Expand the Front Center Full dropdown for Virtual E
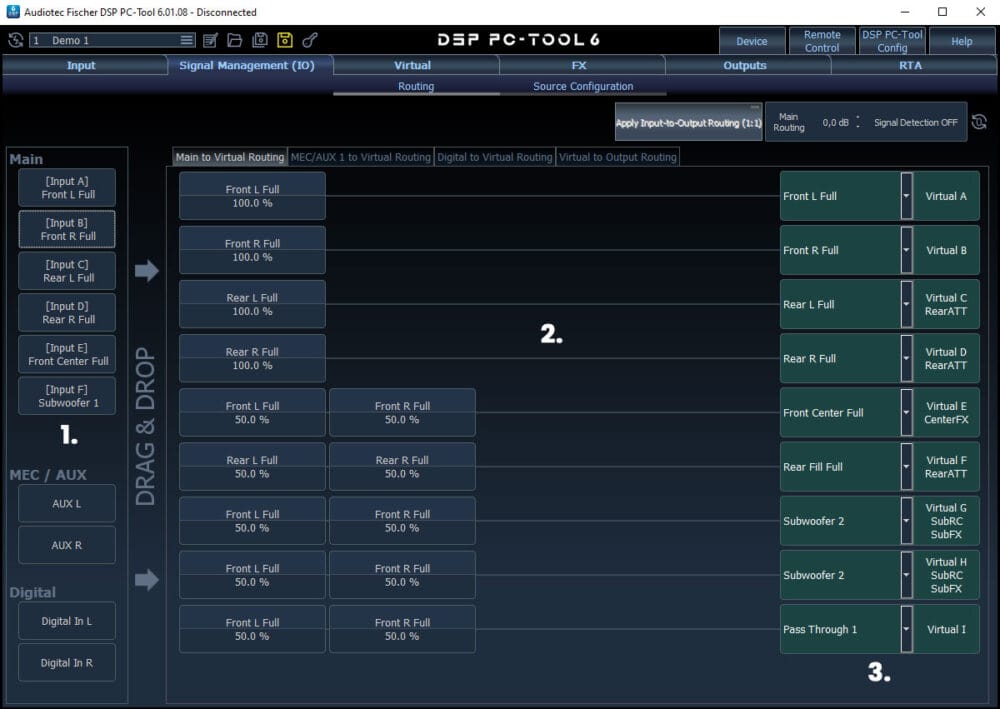This screenshot has height=709, width=1000. [906, 413]
